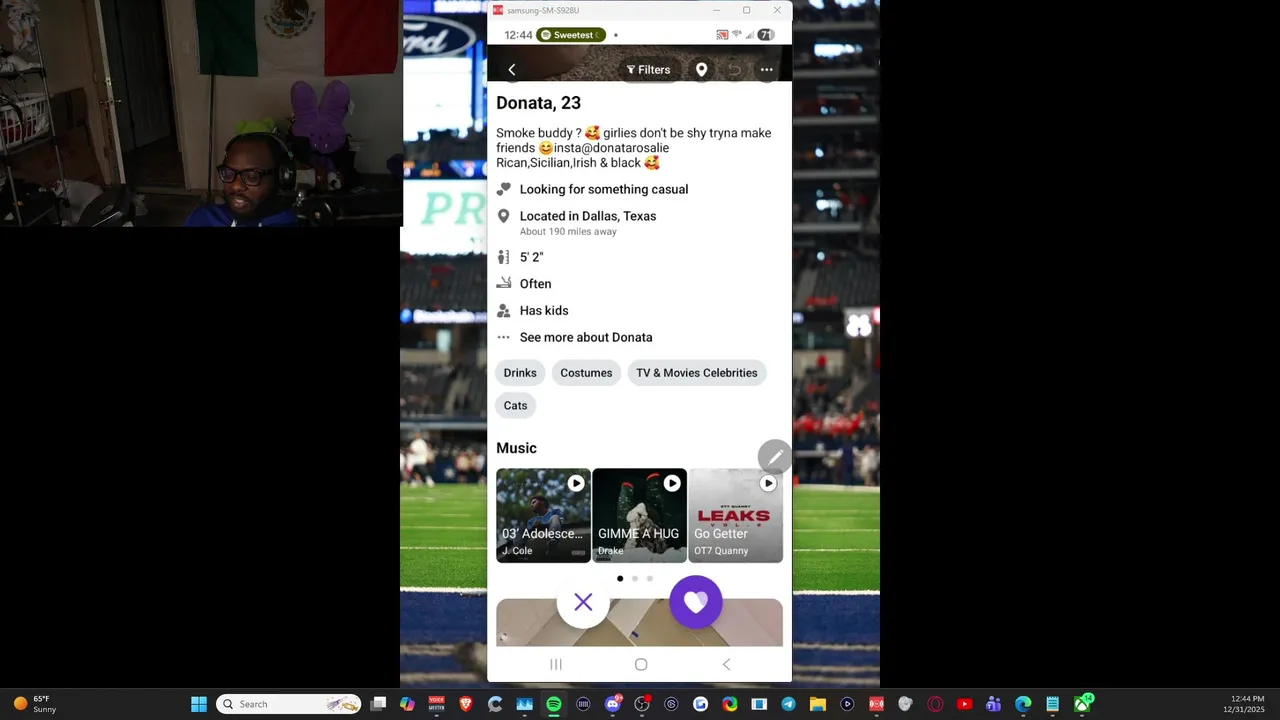
Task: Open the 03' Adolescence album card
Action: (543, 516)
